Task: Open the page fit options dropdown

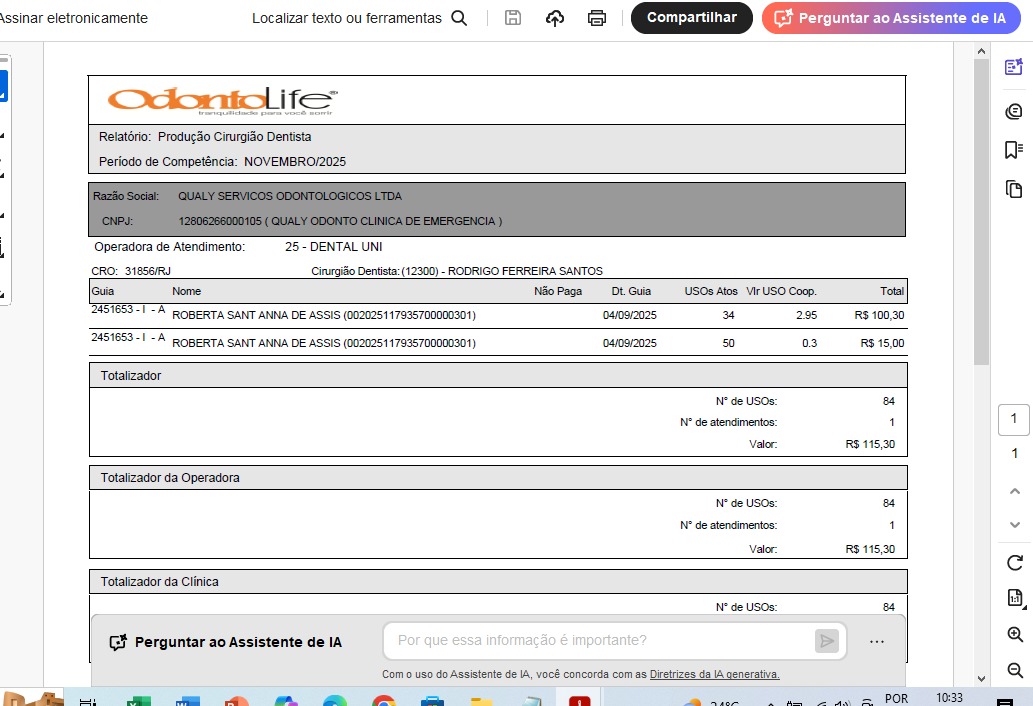Action: click(1014, 599)
